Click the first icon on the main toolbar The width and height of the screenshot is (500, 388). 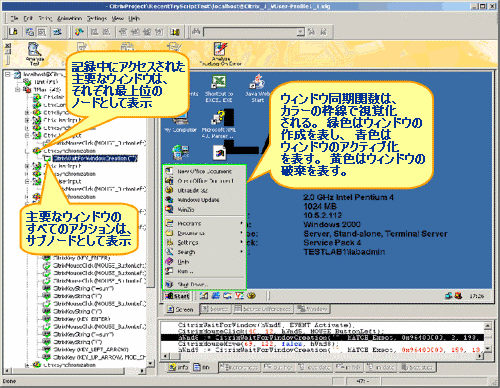pos(13,32)
